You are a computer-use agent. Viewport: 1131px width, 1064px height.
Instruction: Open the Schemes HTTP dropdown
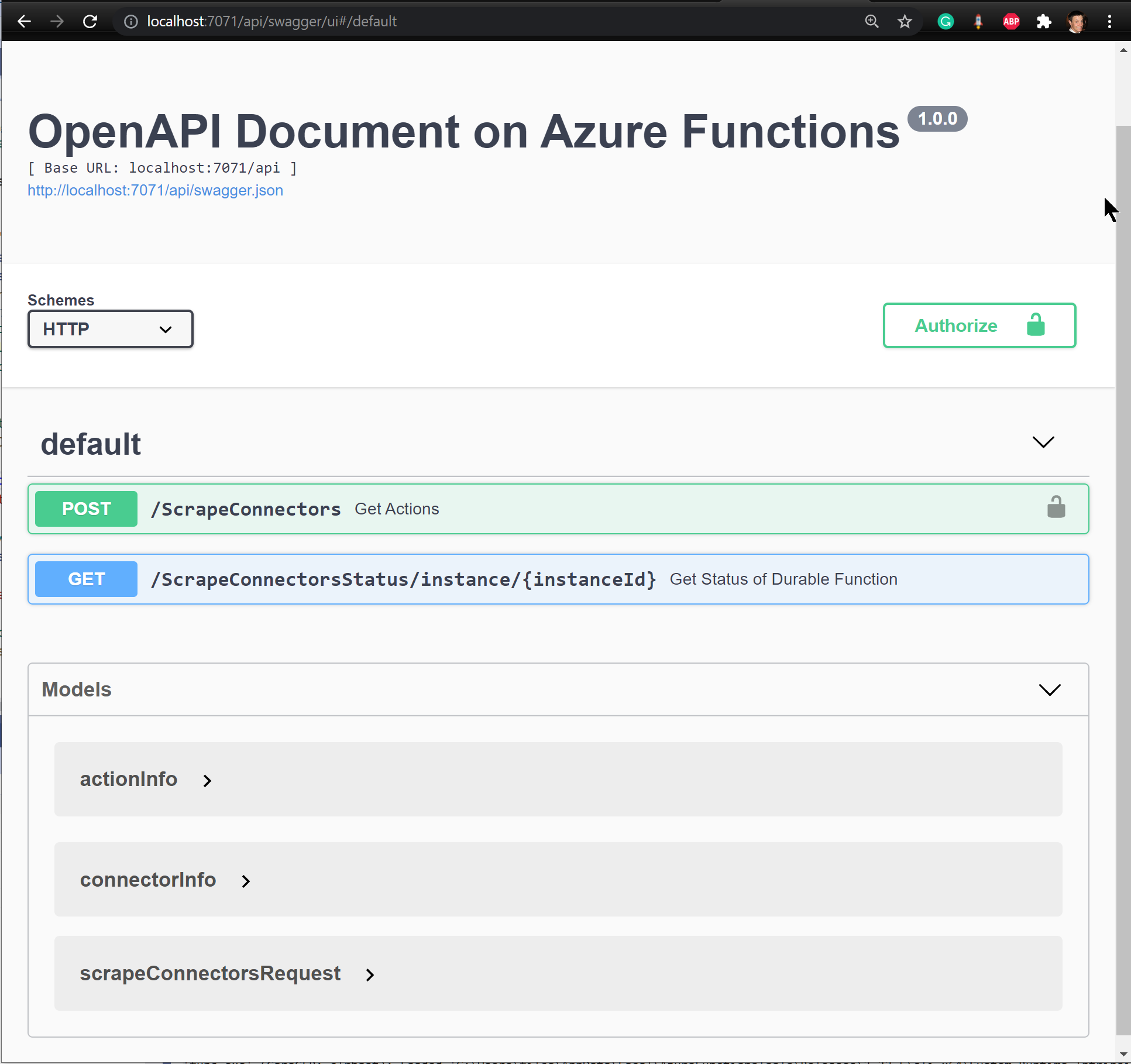[111, 329]
